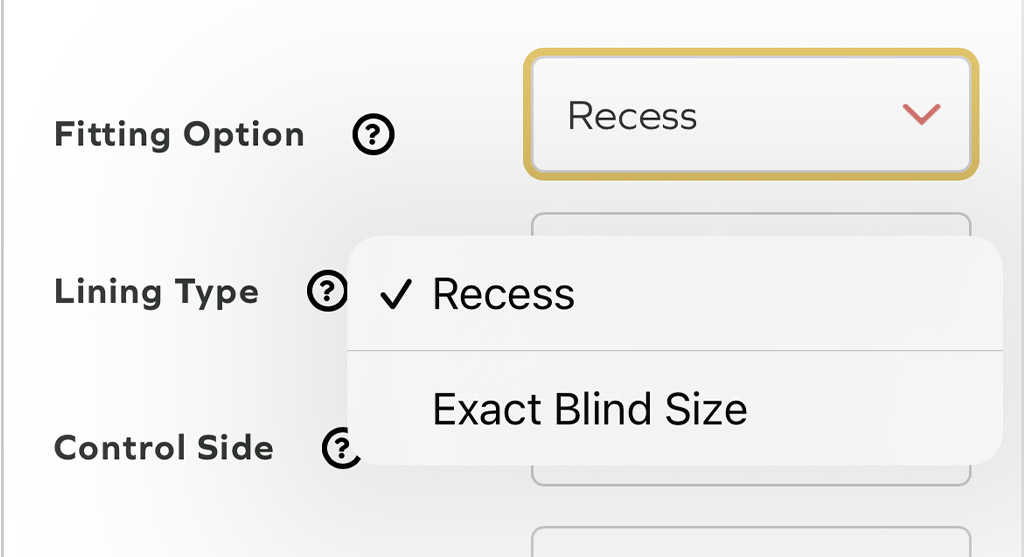
Task: Click the Control Side help question mark icon
Action: (x=340, y=447)
